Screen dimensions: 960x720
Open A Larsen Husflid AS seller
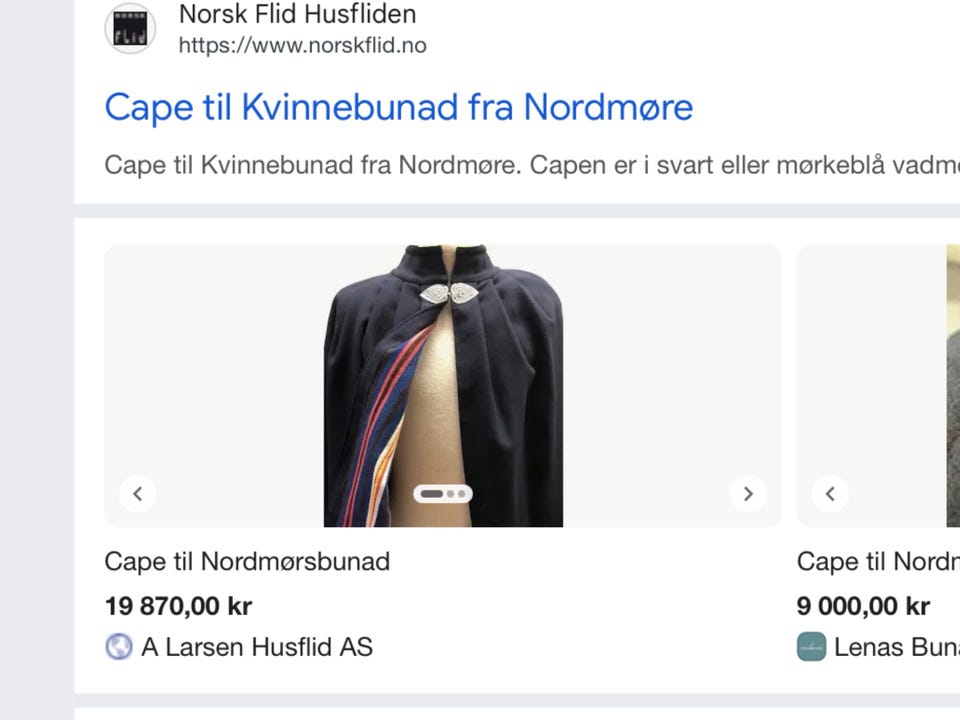tap(257, 647)
